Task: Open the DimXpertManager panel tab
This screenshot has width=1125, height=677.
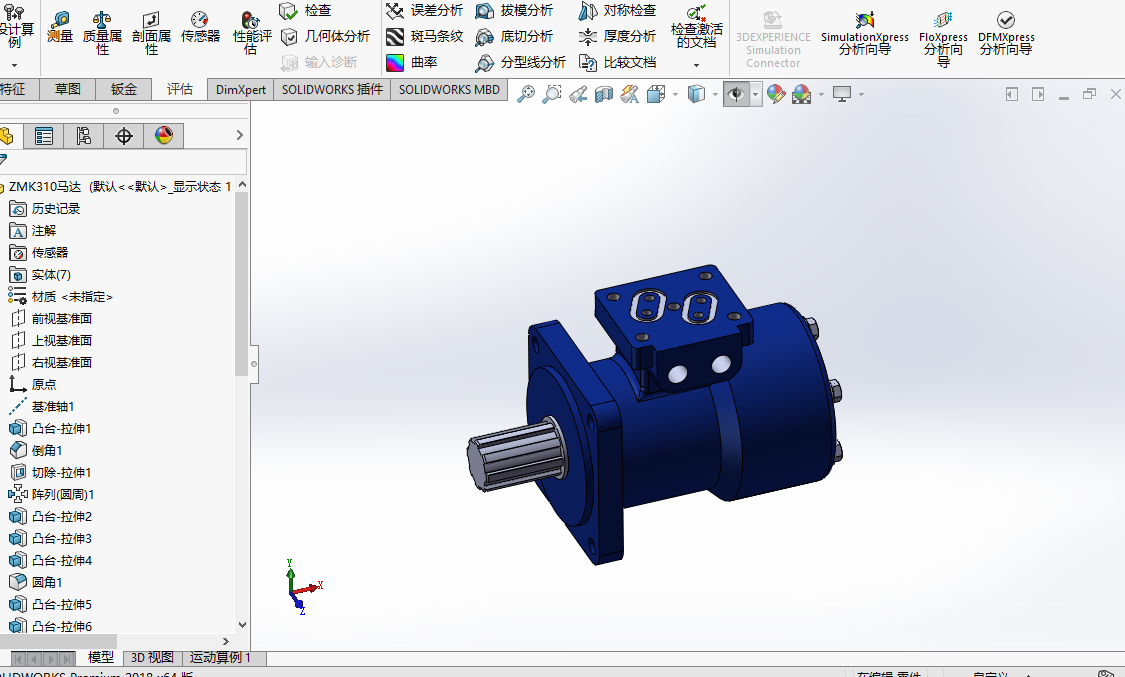Action: [124, 136]
